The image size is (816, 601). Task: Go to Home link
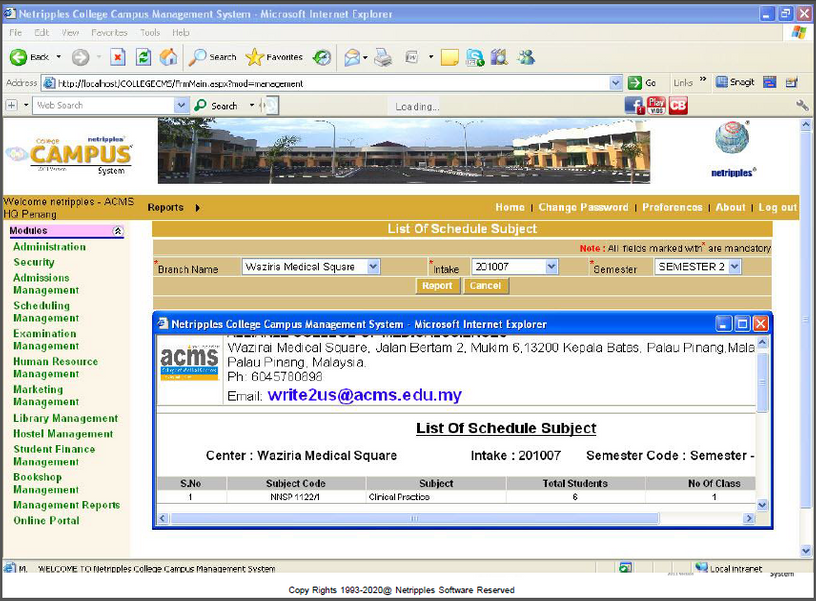pyautogui.click(x=510, y=207)
